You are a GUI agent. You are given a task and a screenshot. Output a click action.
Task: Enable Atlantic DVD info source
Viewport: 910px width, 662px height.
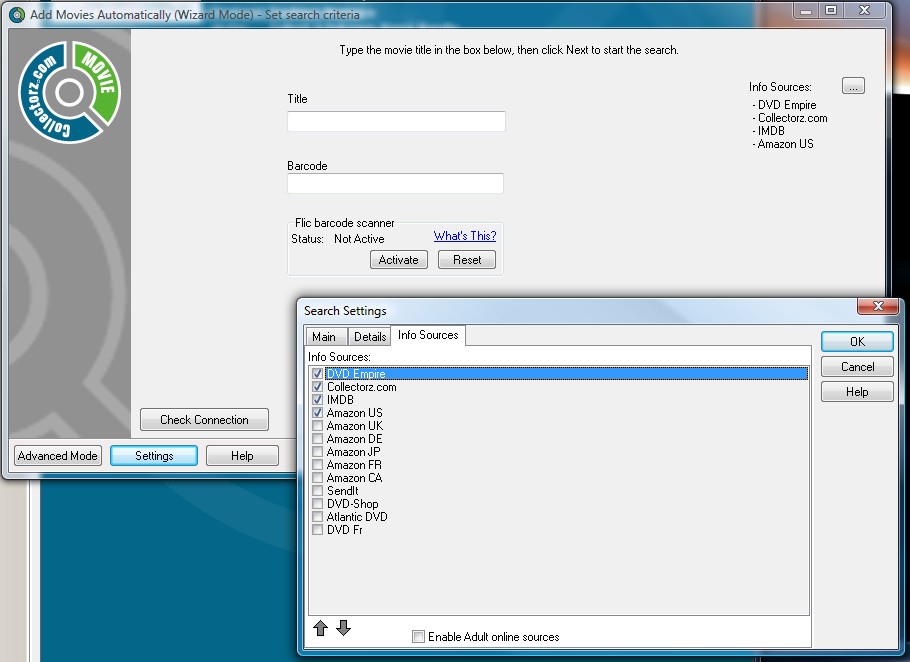click(317, 516)
